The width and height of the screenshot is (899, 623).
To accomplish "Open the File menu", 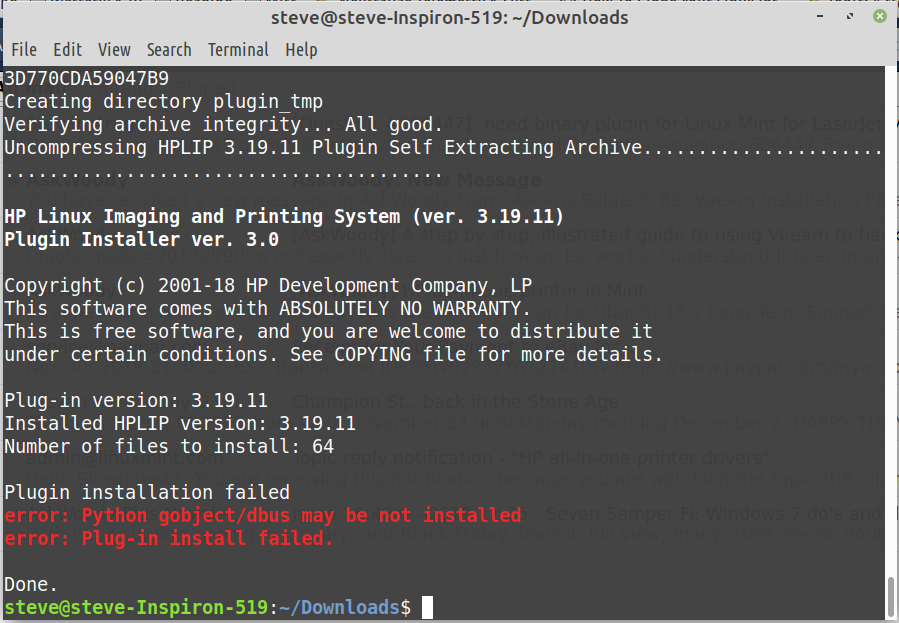I will click(x=24, y=50).
